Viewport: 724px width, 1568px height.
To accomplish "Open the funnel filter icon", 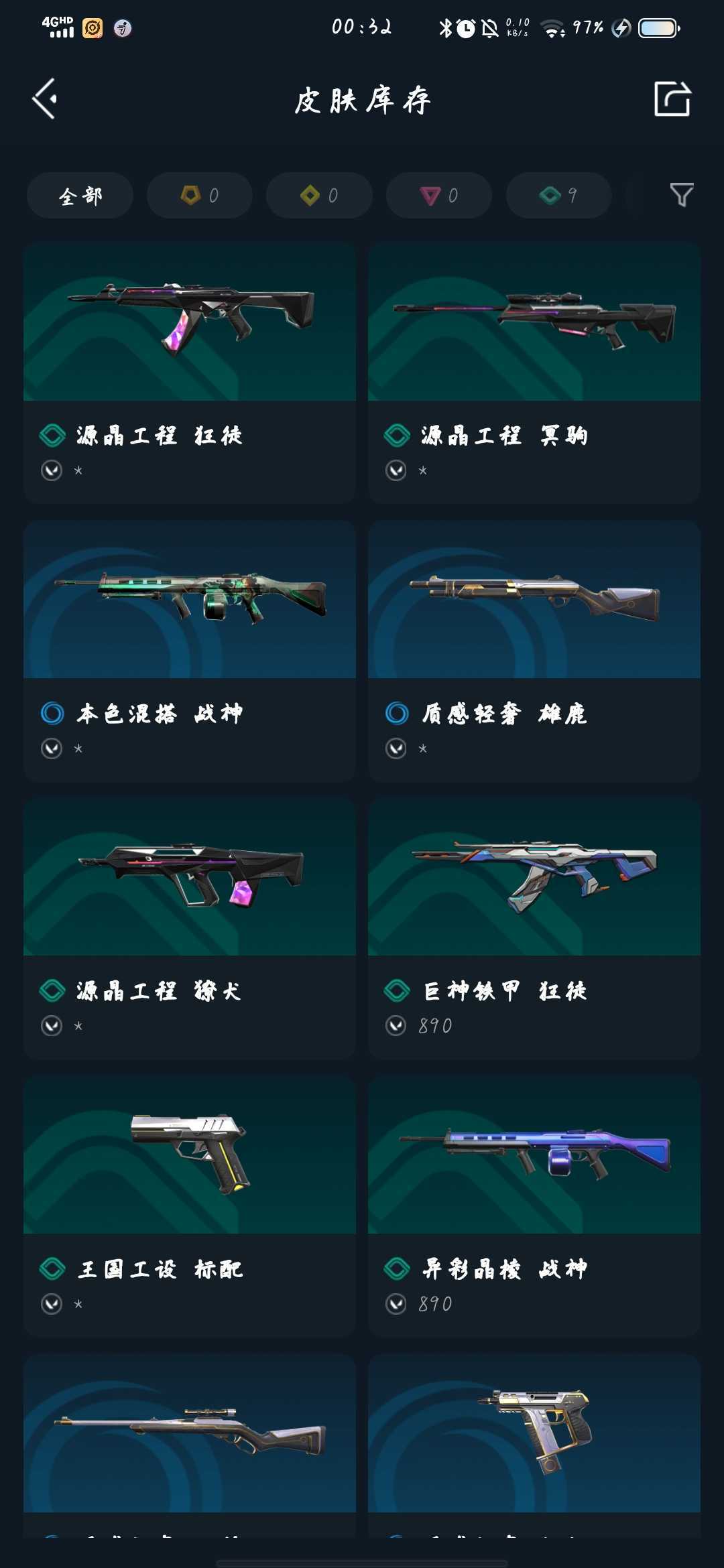I will 682,195.
